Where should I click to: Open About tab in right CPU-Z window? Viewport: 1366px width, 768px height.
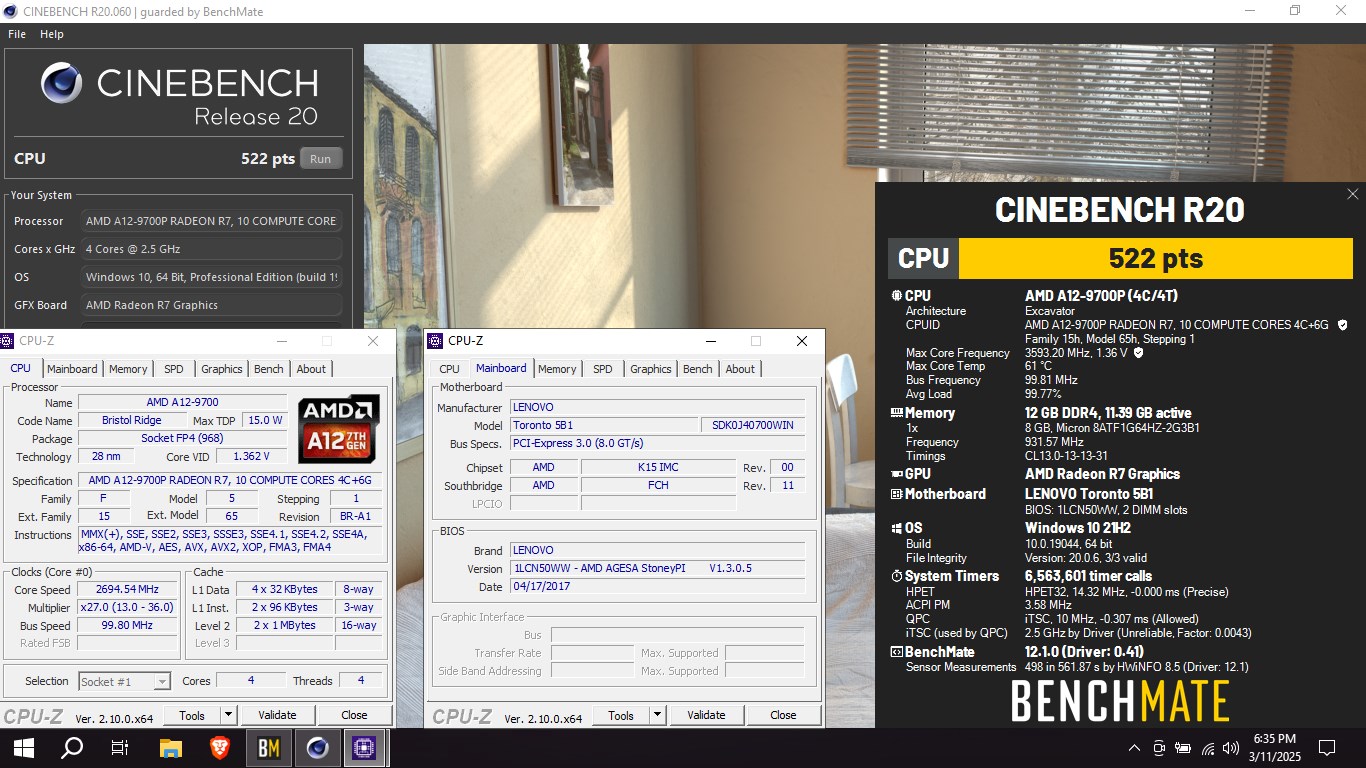pyautogui.click(x=740, y=369)
